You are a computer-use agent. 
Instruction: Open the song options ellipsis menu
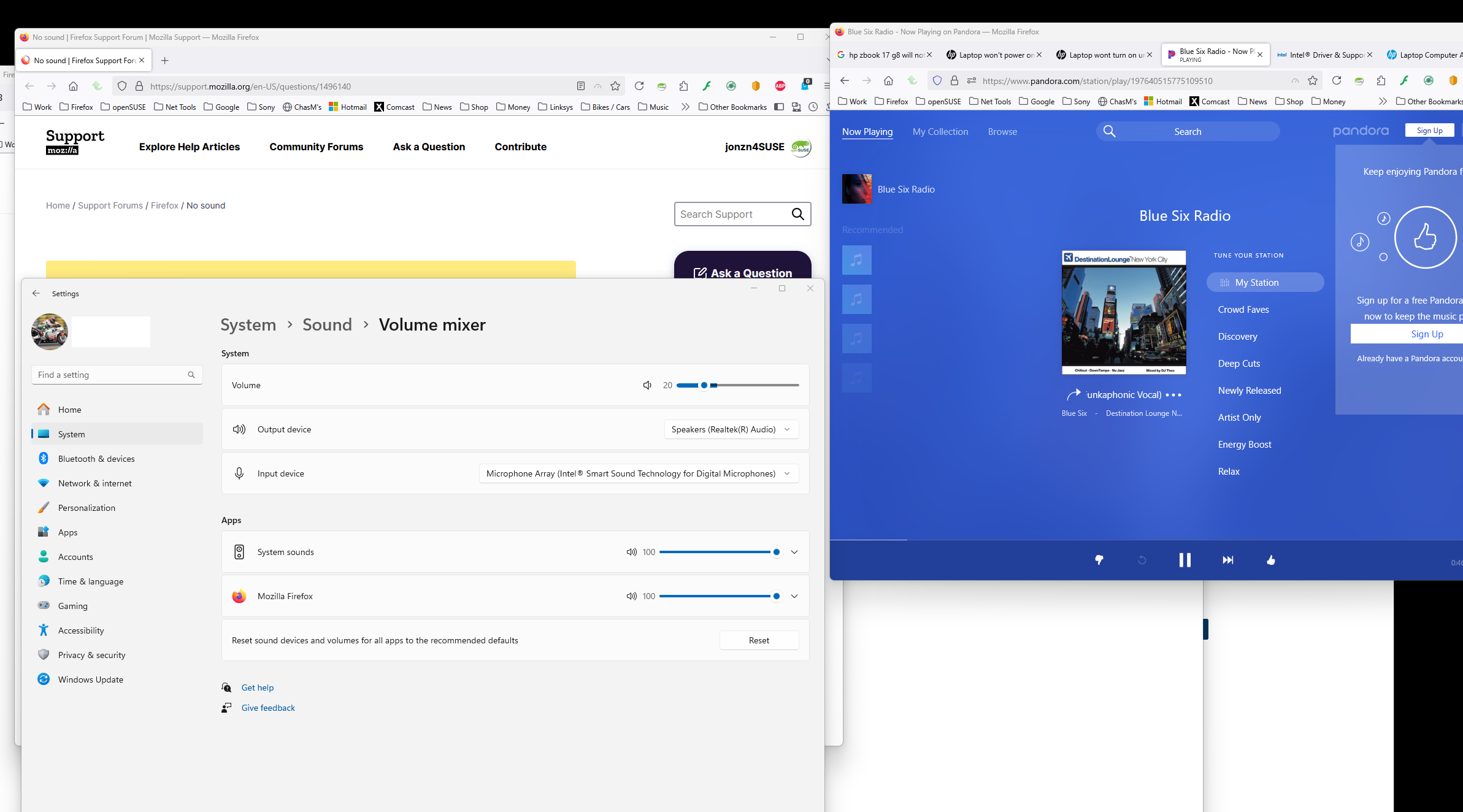coord(1173,395)
